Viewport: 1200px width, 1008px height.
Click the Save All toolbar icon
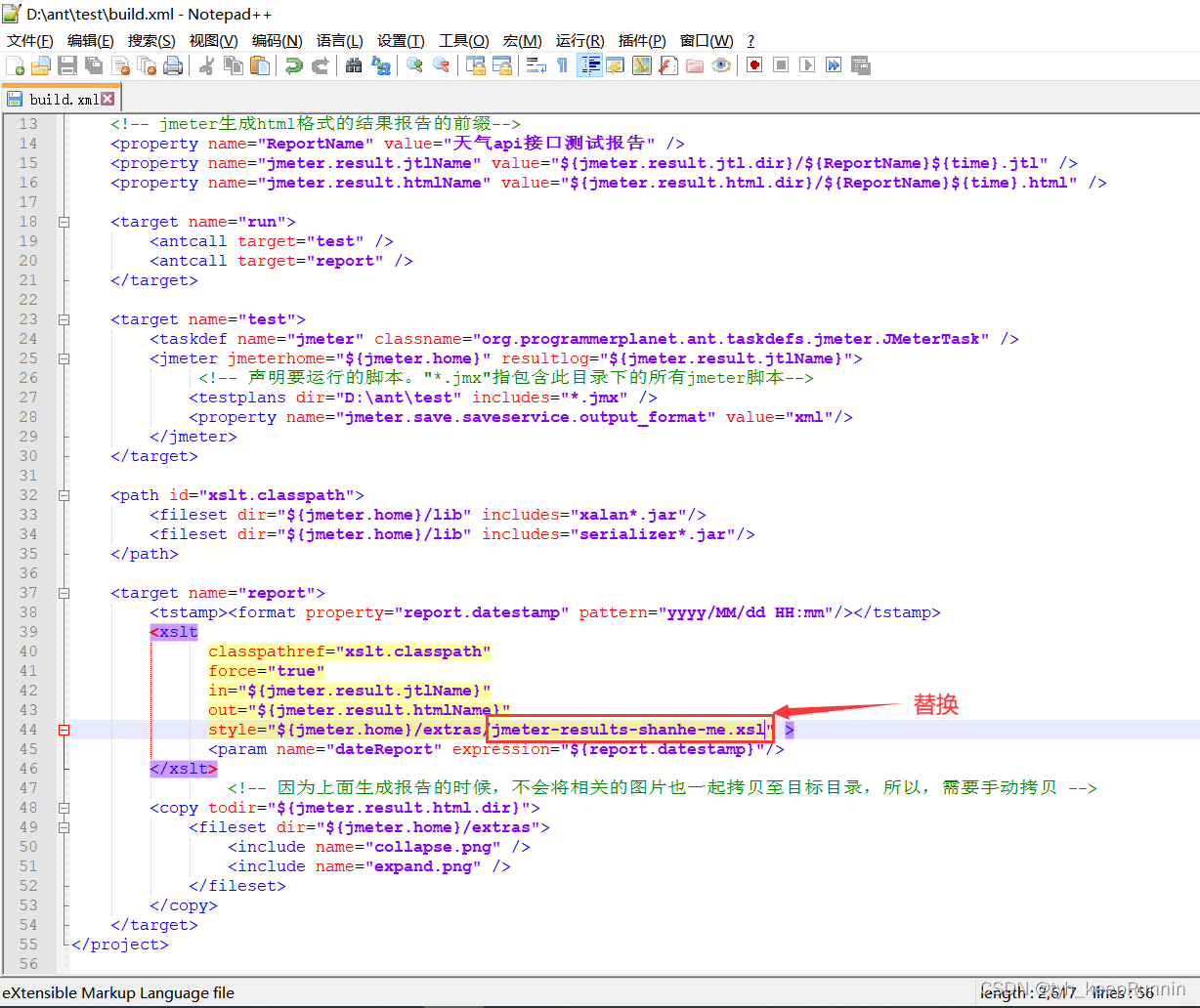[94, 65]
